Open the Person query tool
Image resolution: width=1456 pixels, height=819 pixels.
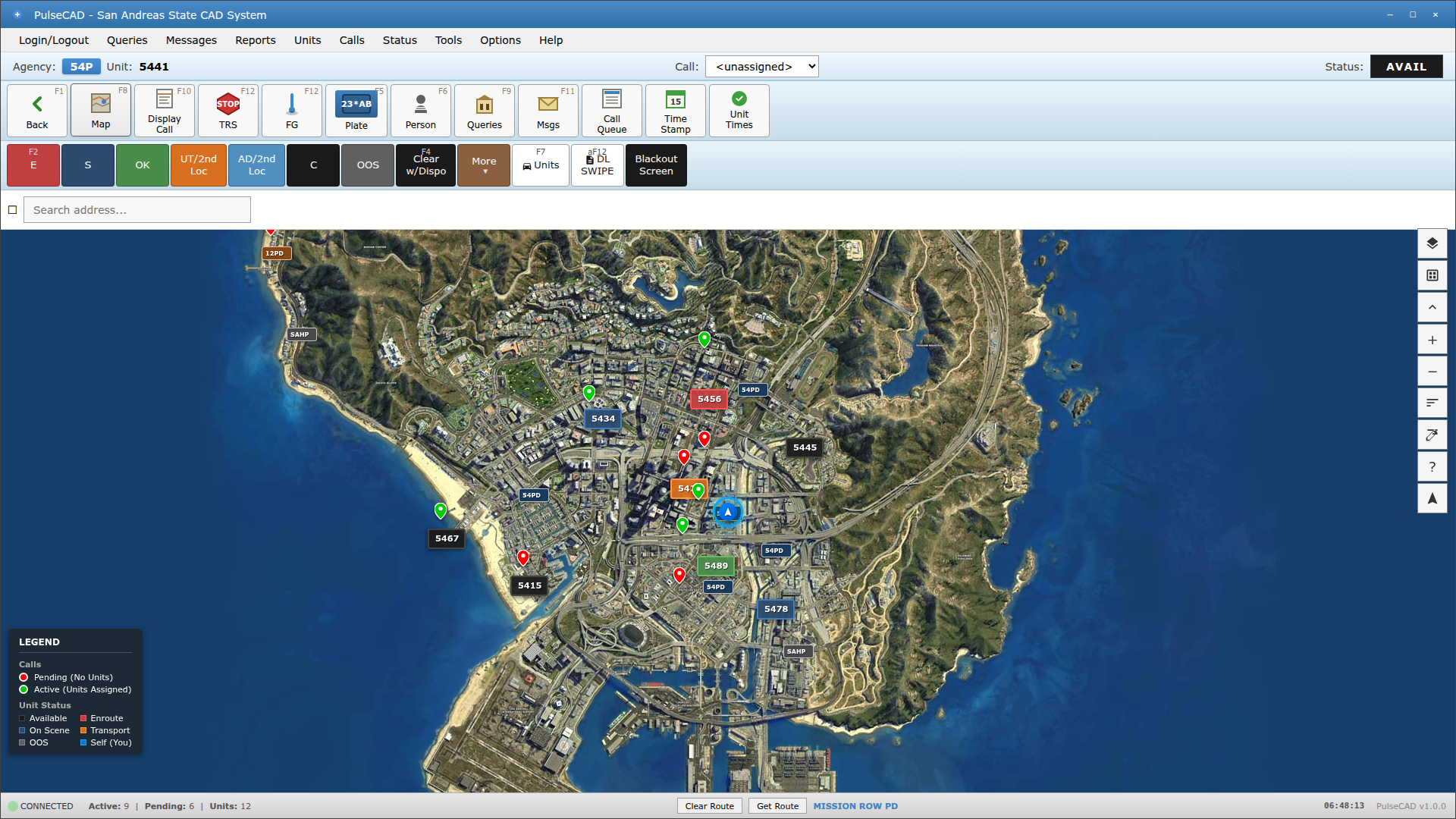pyautogui.click(x=420, y=111)
